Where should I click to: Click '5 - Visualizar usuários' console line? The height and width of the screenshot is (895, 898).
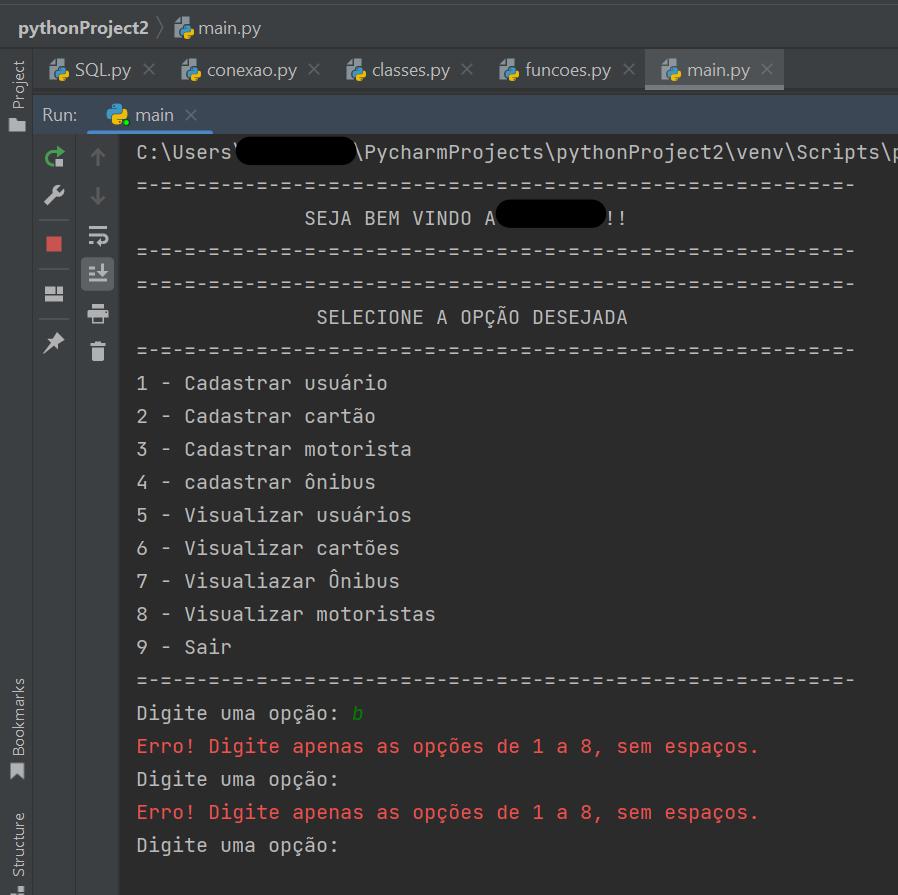[274, 515]
